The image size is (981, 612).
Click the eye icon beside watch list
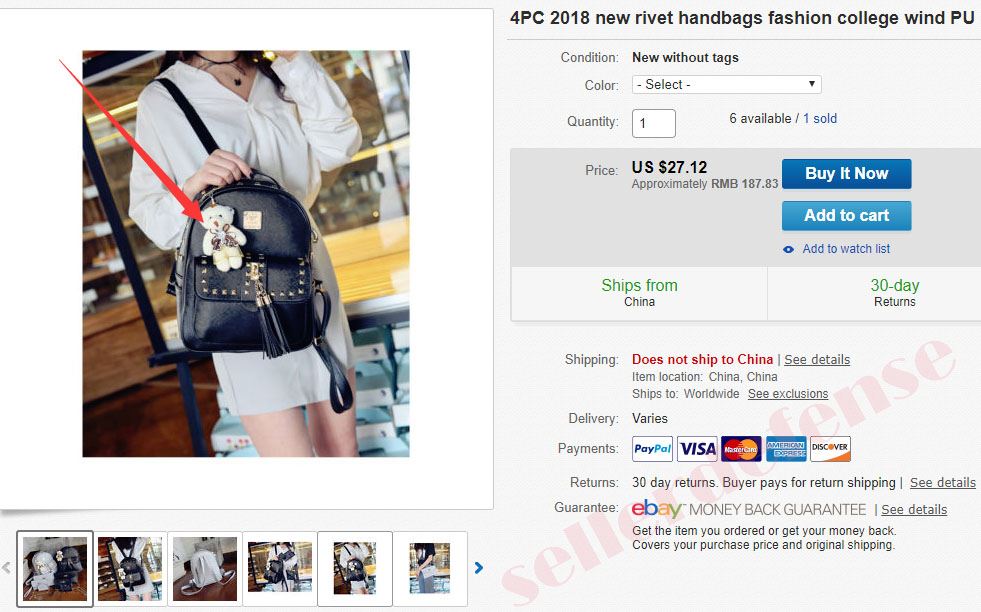point(788,249)
